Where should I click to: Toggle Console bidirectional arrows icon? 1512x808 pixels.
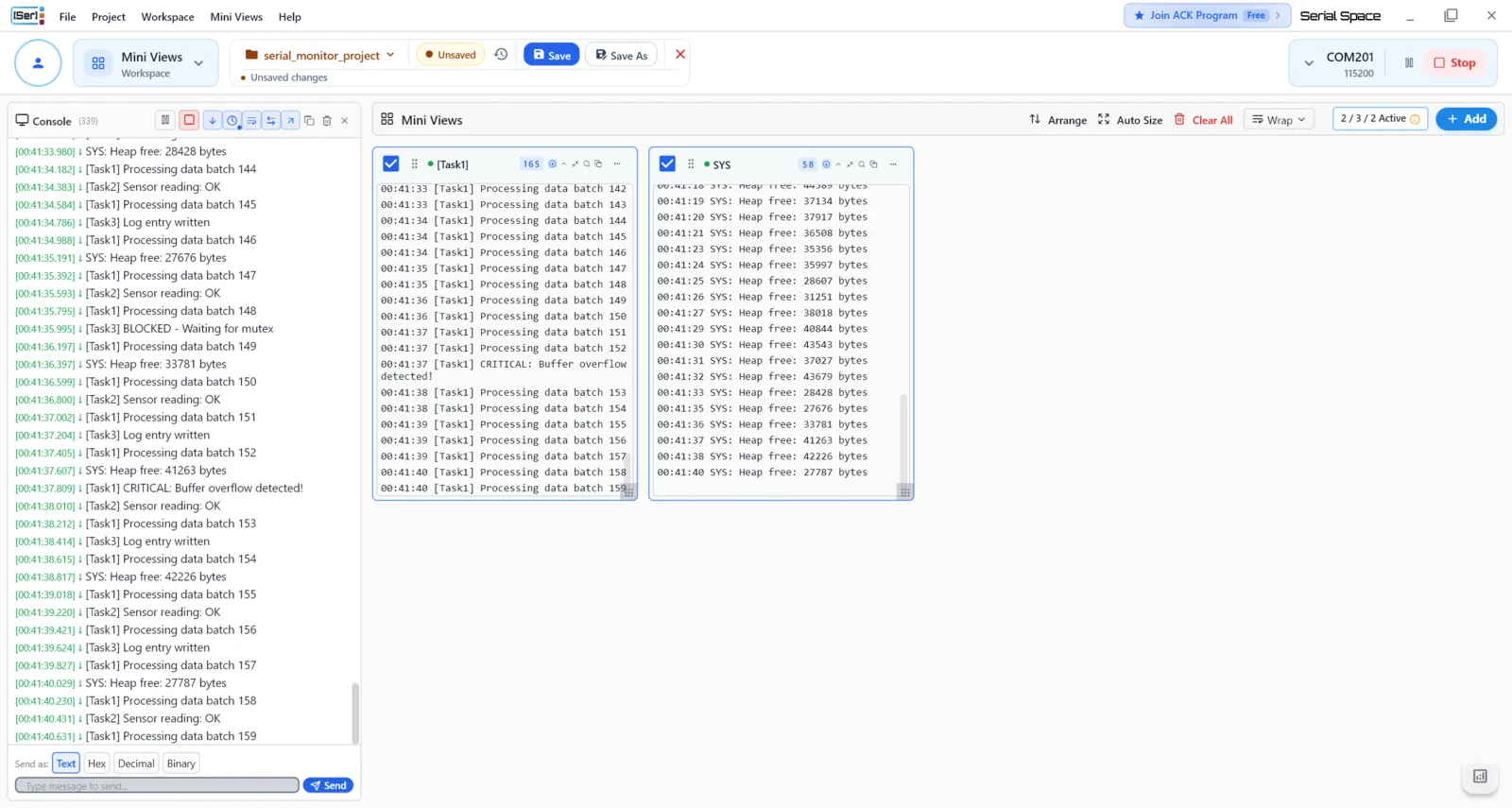click(271, 121)
